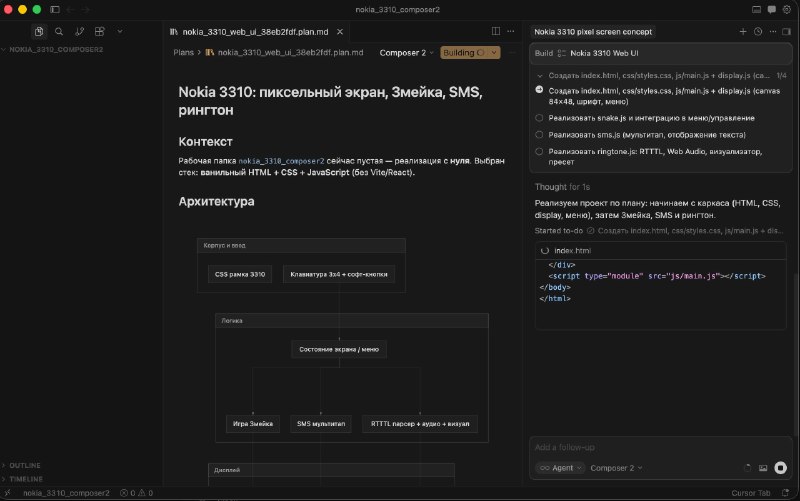Viewport: 800px width, 501px height.
Task: Attach an image via the image icon
Action: coord(763,468)
